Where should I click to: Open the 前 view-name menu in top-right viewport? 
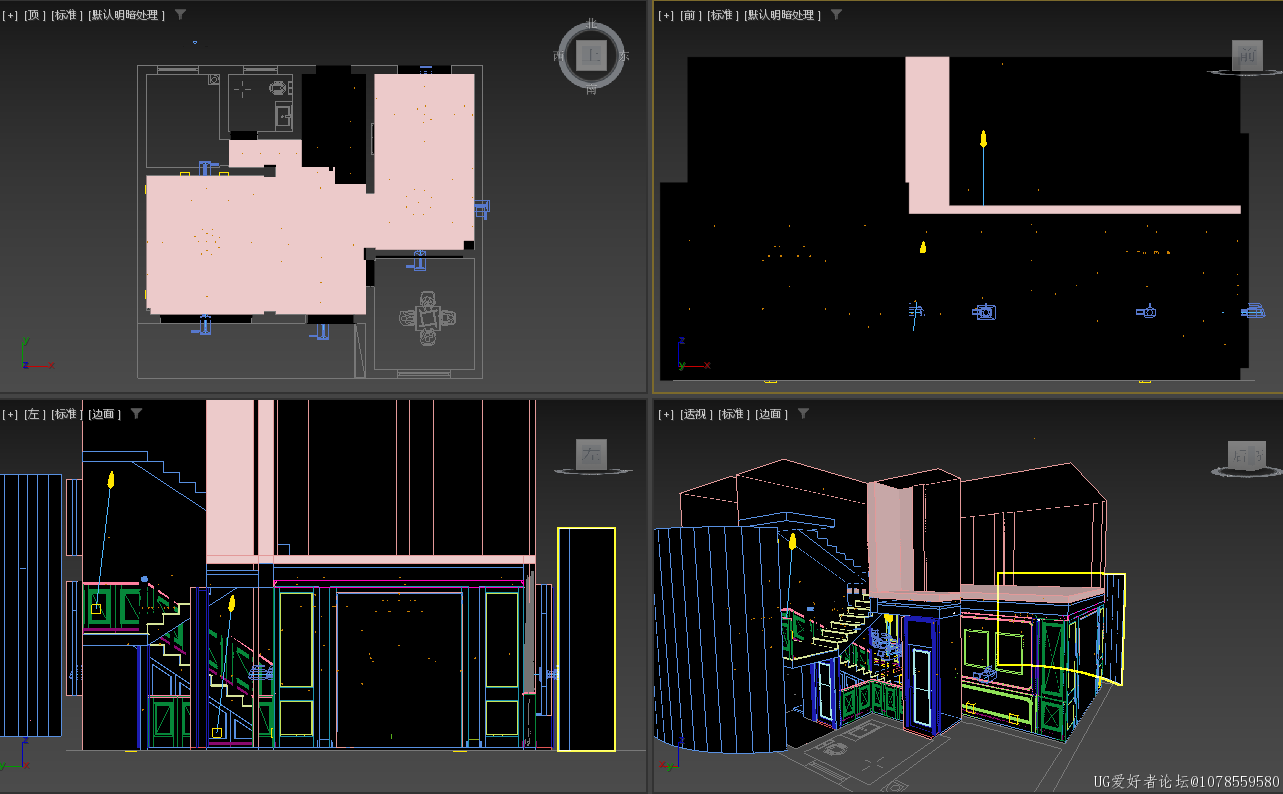[691, 15]
